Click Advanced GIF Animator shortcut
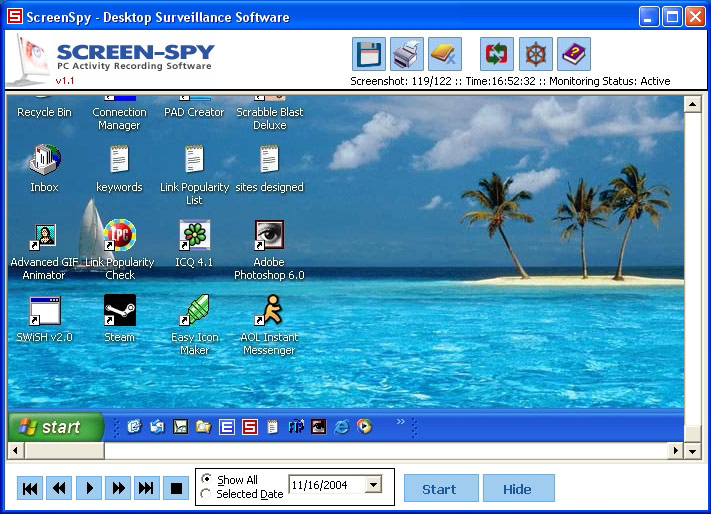711x514 pixels. coord(44,237)
